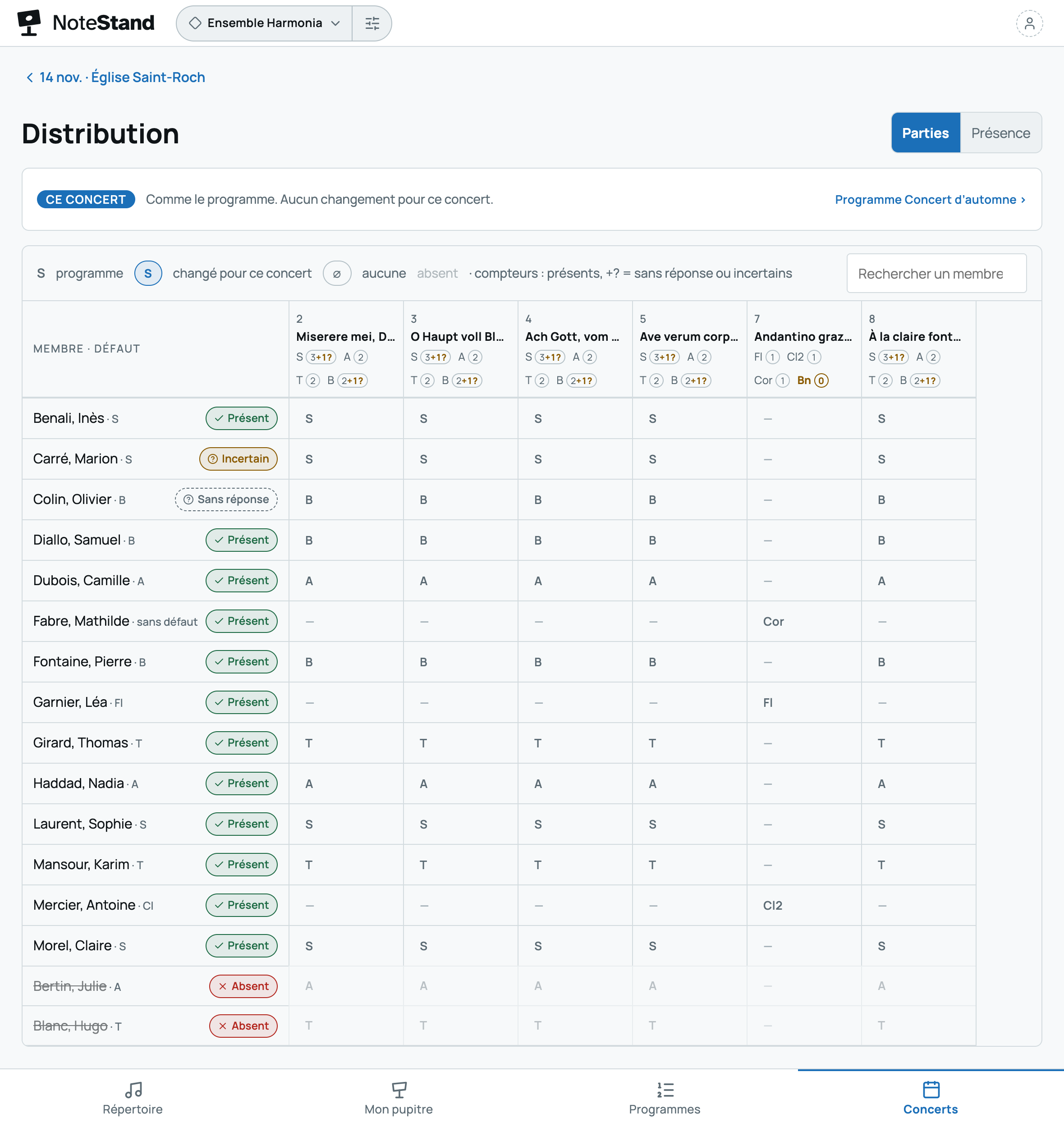The width and height of the screenshot is (1064, 1127).
Task: Click Bertin, Julie Absent status badge
Action: (x=243, y=986)
